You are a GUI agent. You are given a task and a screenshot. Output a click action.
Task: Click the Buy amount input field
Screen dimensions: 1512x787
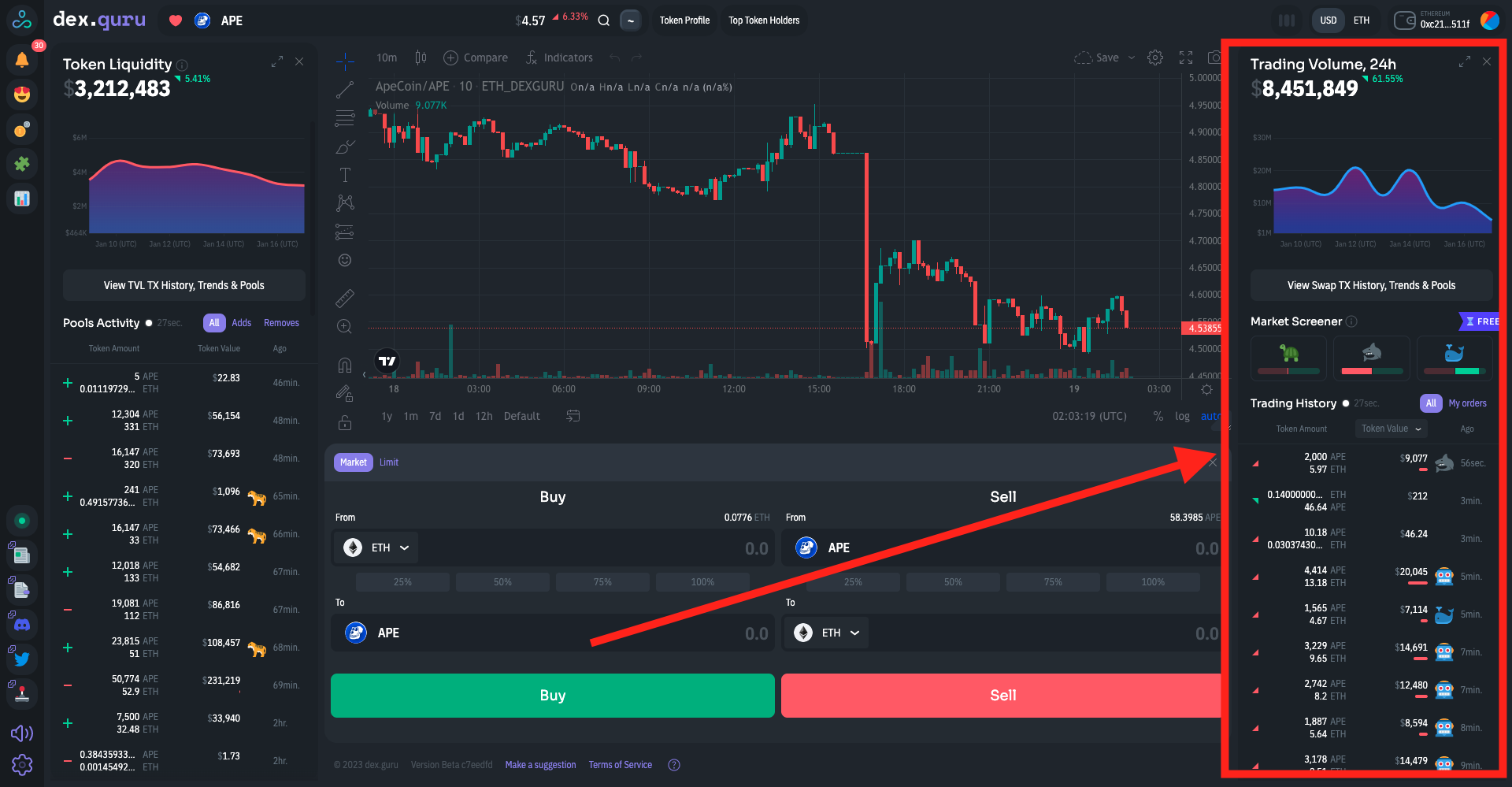pyautogui.click(x=598, y=548)
